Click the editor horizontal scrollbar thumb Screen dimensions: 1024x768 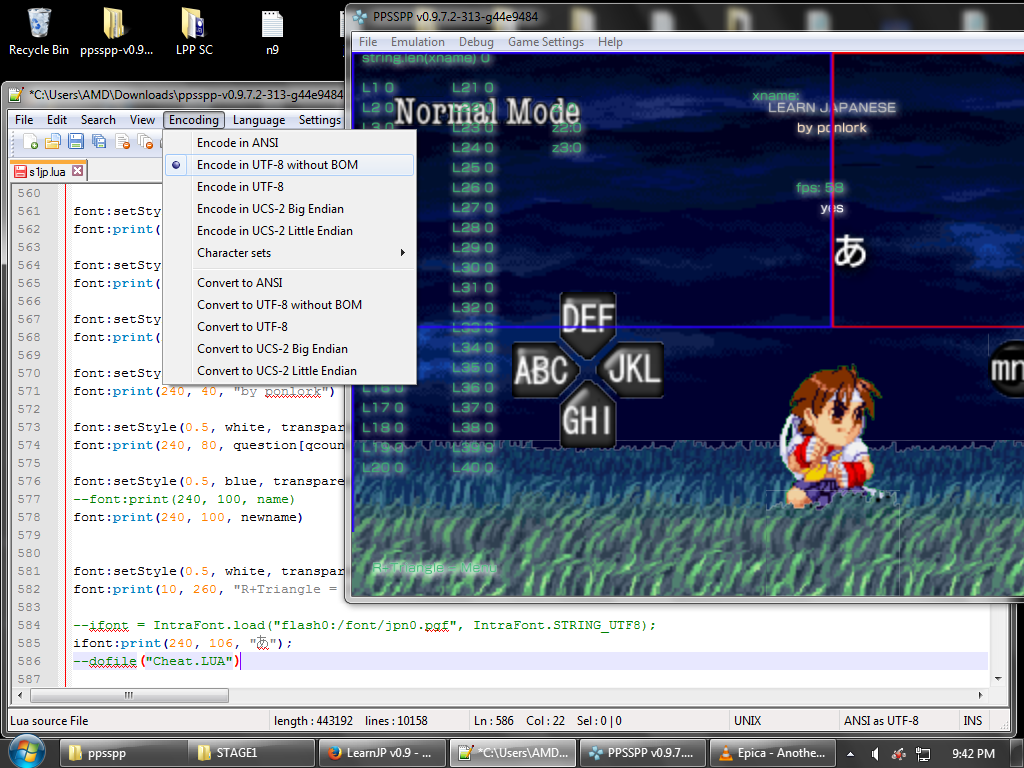[x=127, y=695]
